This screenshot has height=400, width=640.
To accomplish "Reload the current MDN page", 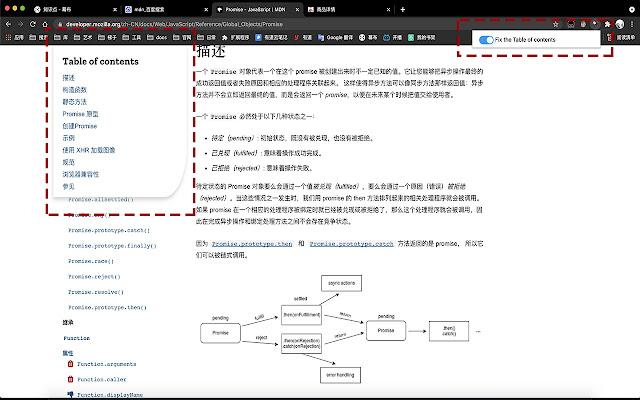I will click(x=33, y=24).
